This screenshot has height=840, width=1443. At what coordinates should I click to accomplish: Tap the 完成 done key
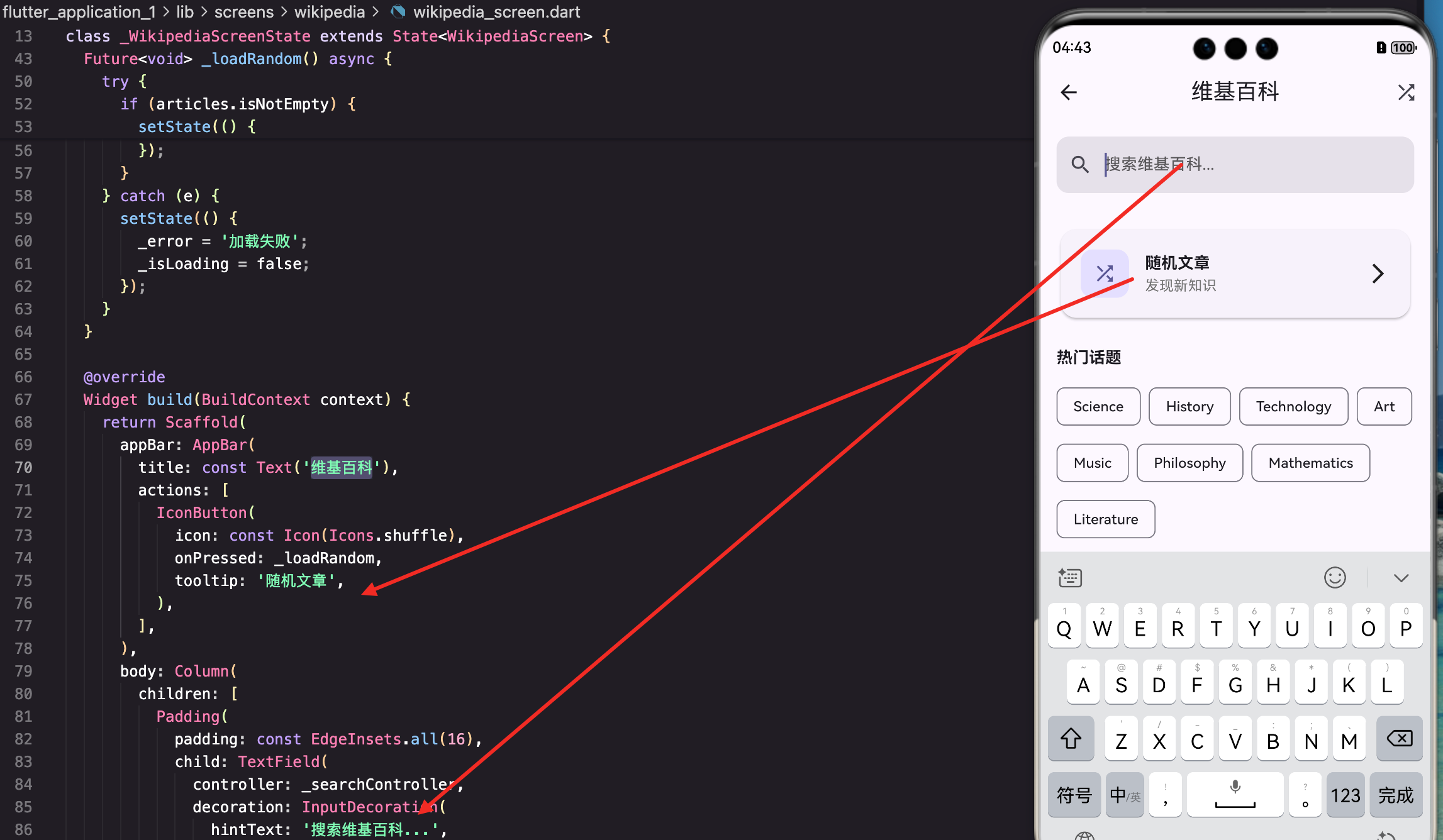[x=1396, y=795]
